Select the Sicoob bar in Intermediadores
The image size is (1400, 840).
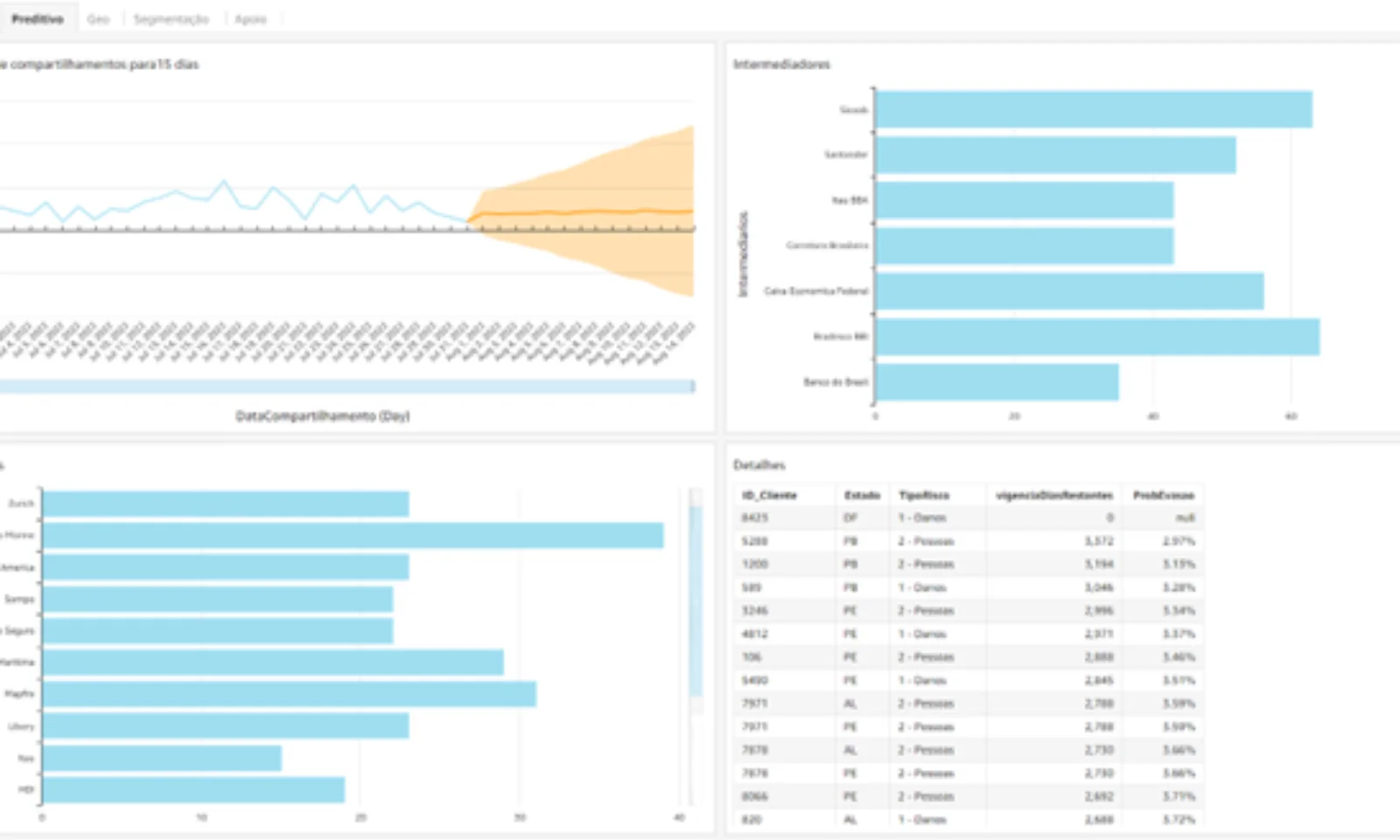(1093, 109)
